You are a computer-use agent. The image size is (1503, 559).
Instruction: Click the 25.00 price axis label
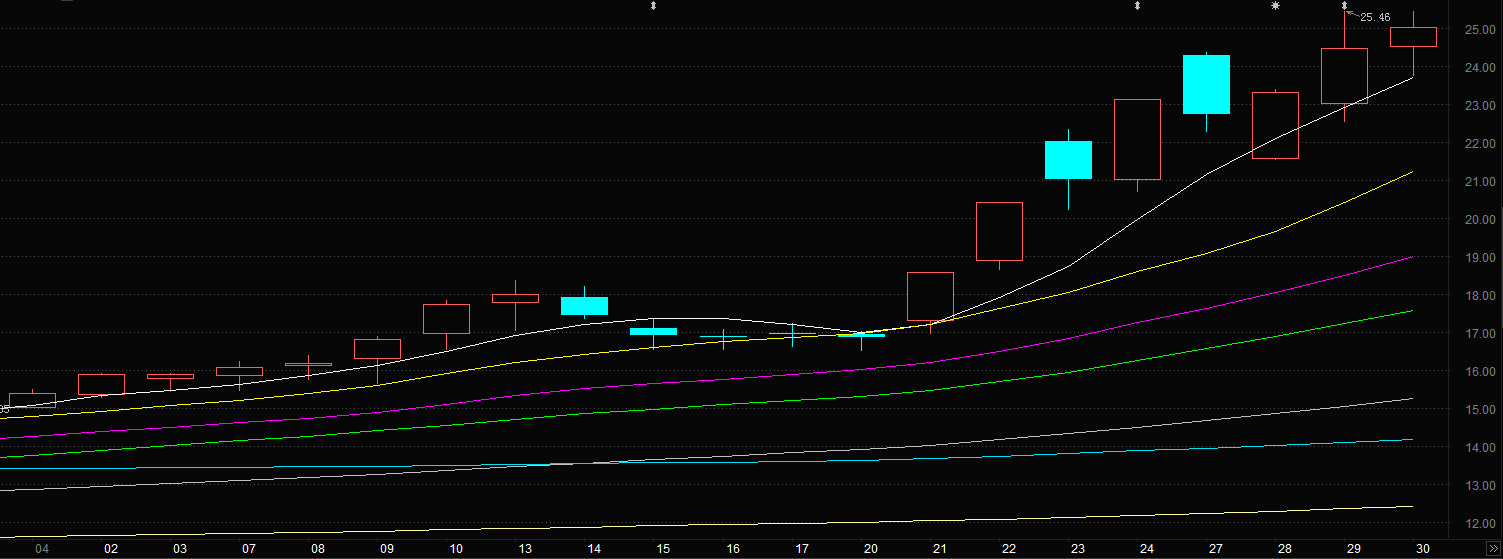pyautogui.click(x=1480, y=30)
